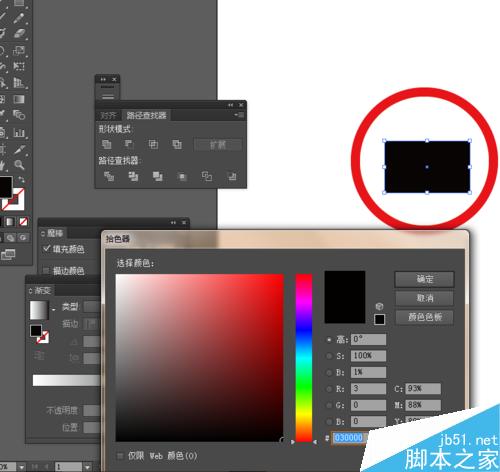Toggle the 描边颜色 checkbox
This screenshot has width=500, height=472.
tap(46, 270)
